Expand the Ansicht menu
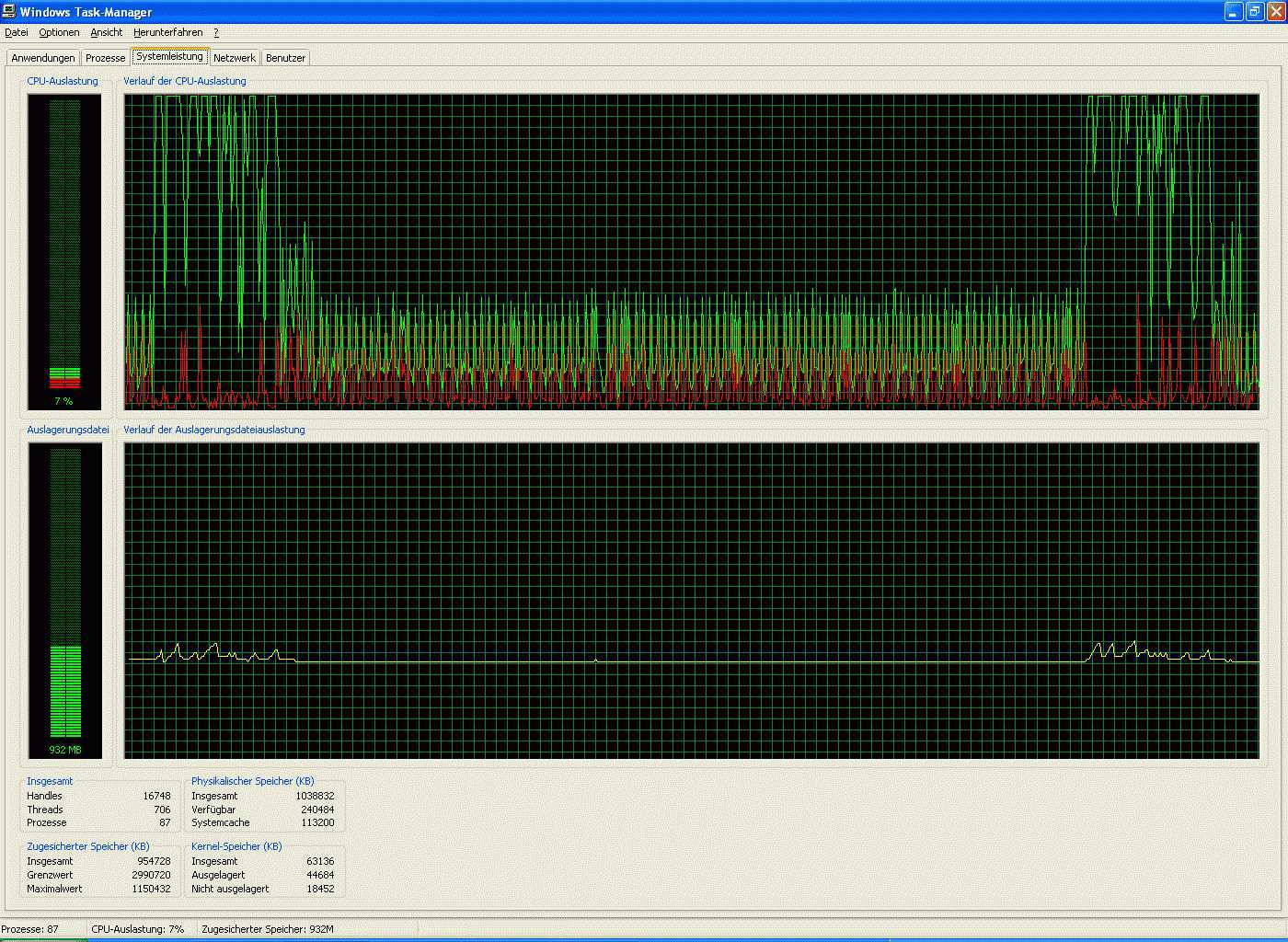Screen dimensions: 1288x942 click(106, 32)
